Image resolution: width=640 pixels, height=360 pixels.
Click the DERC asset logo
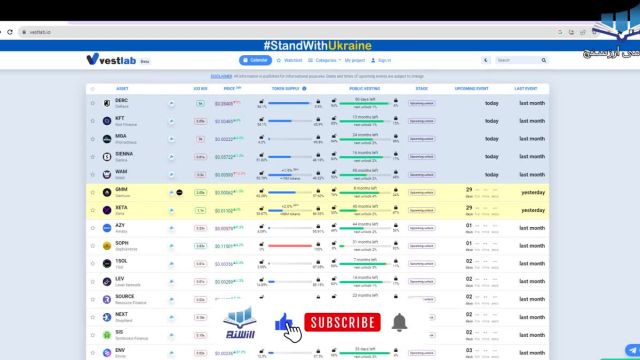(x=107, y=103)
